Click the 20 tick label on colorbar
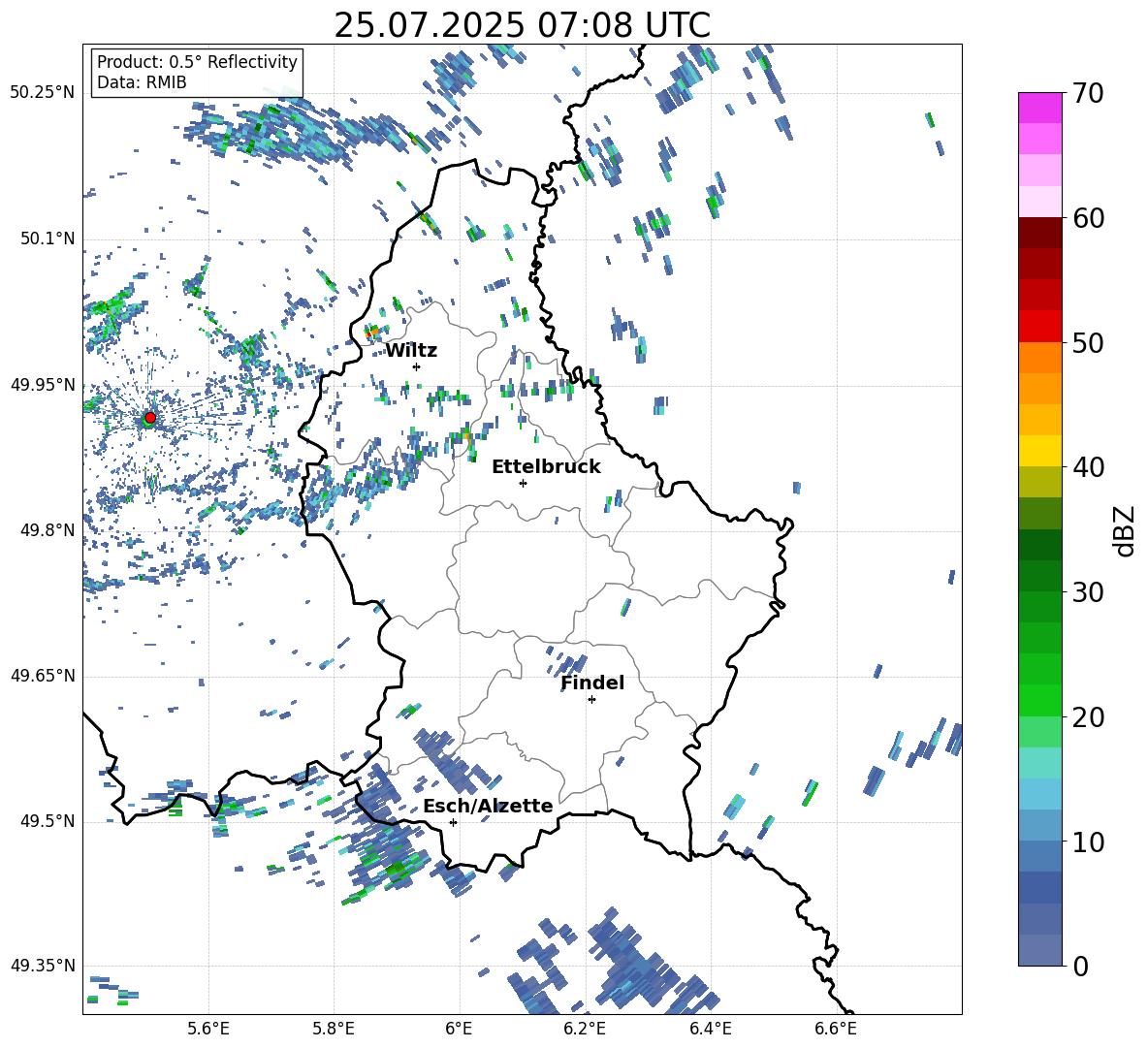This screenshot has height=1048, width=1148. pyautogui.click(x=1088, y=717)
